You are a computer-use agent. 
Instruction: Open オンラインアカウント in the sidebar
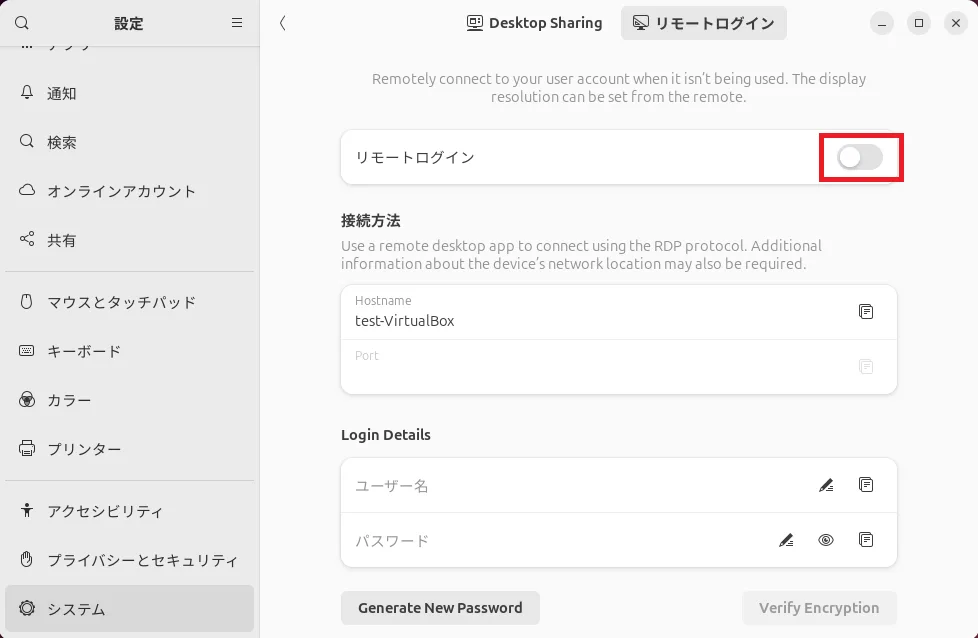click(121, 191)
